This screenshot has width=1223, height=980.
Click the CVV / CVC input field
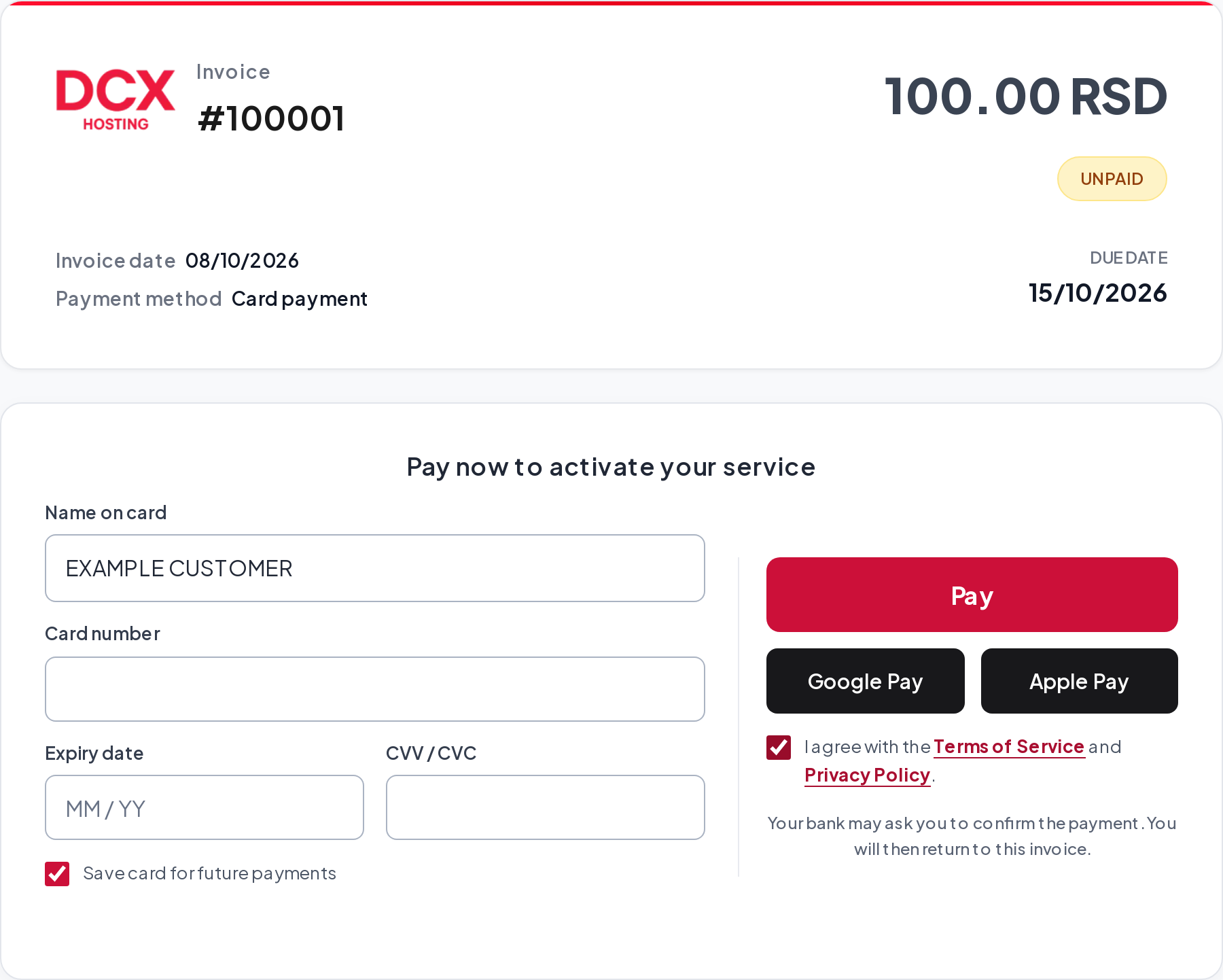[545, 807]
